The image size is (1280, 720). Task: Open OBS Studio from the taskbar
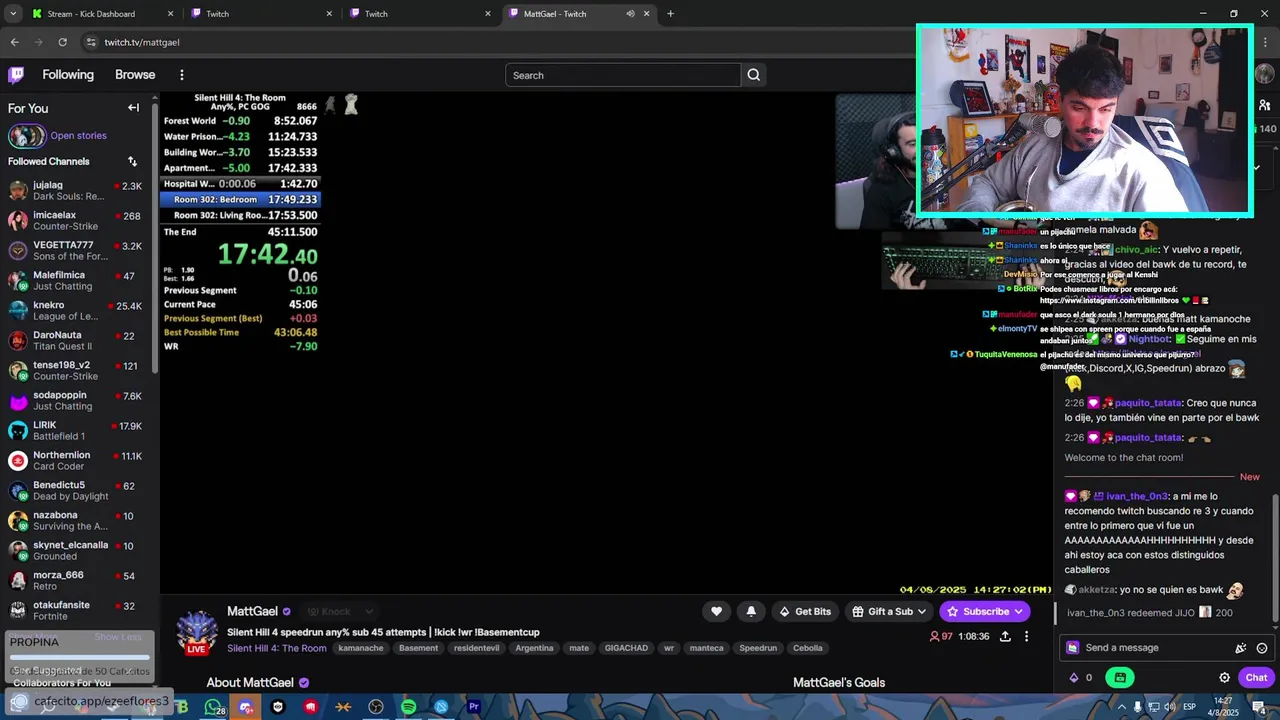coord(376,707)
